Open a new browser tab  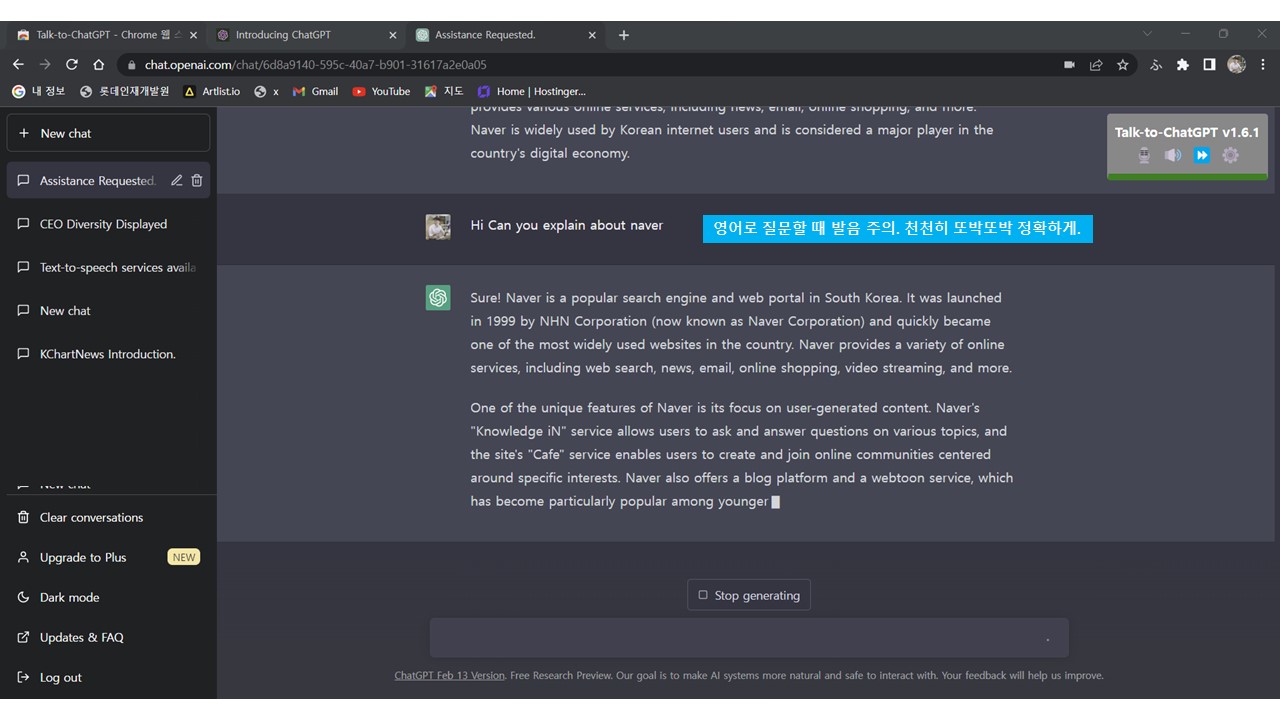[x=624, y=35]
